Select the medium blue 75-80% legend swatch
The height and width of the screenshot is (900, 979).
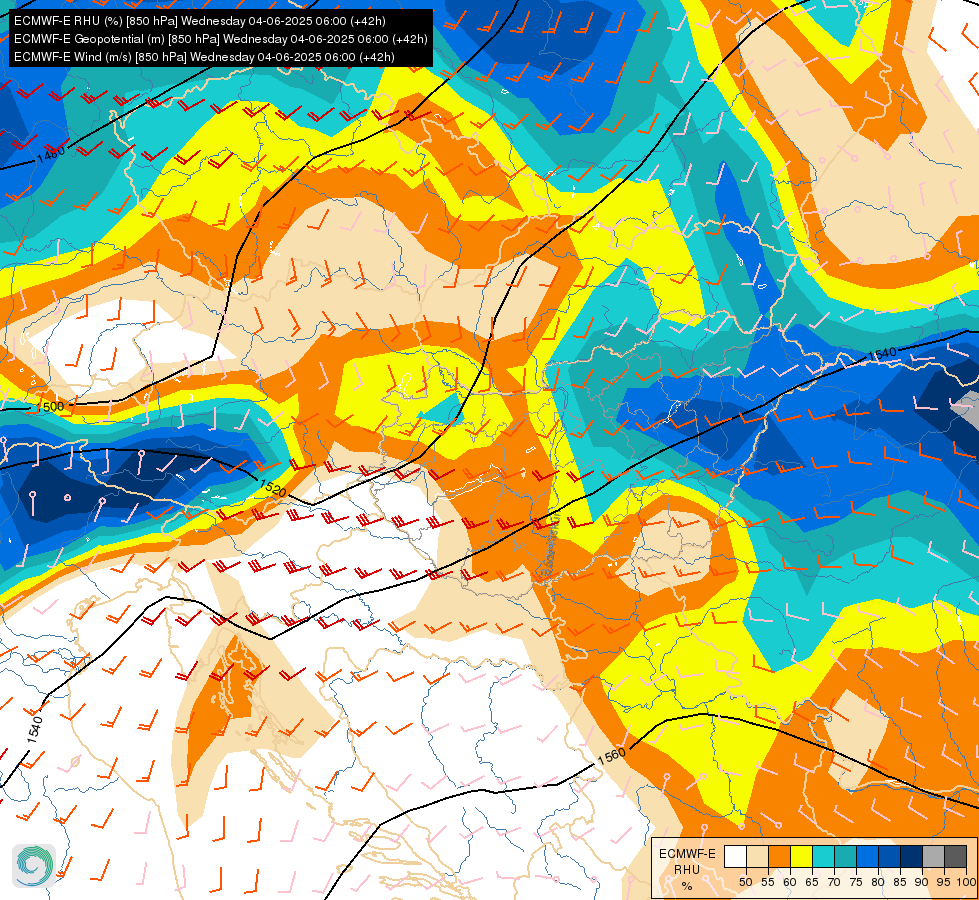(x=867, y=856)
